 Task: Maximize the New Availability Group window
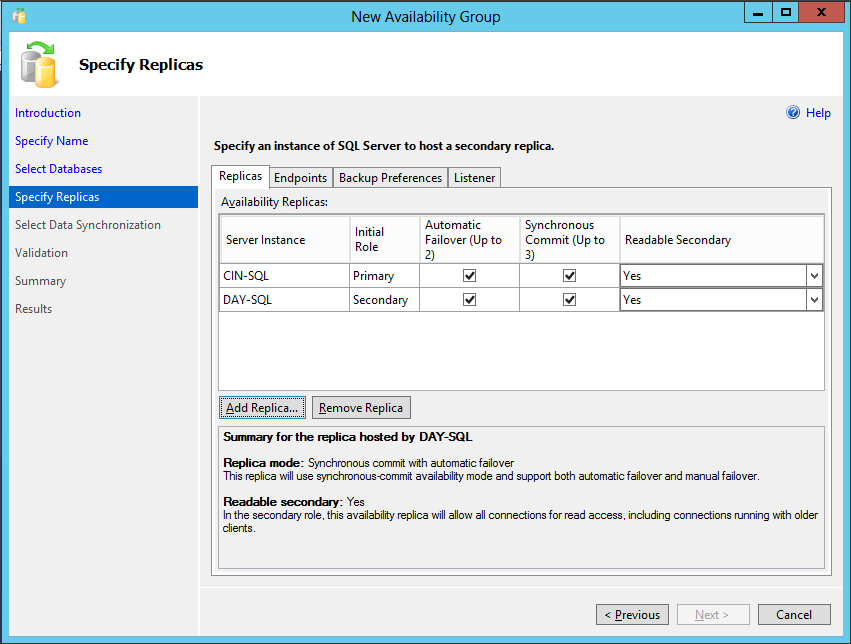[x=785, y=12]
